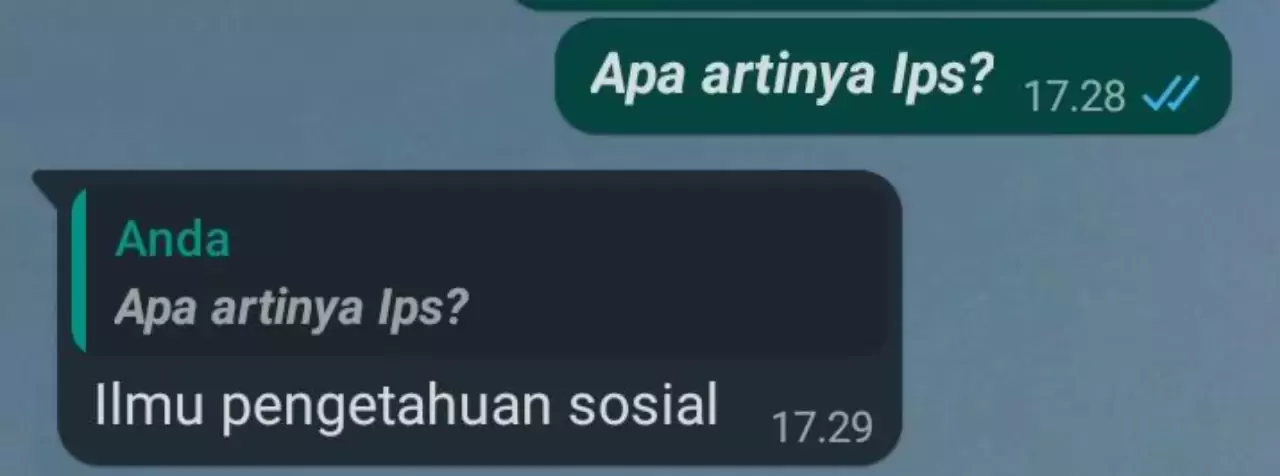This screenshot has width=1280, height=476.
Task: Click the blue double-check read receipt icon
Action: pyautogui.click(x=1169, y=97)
